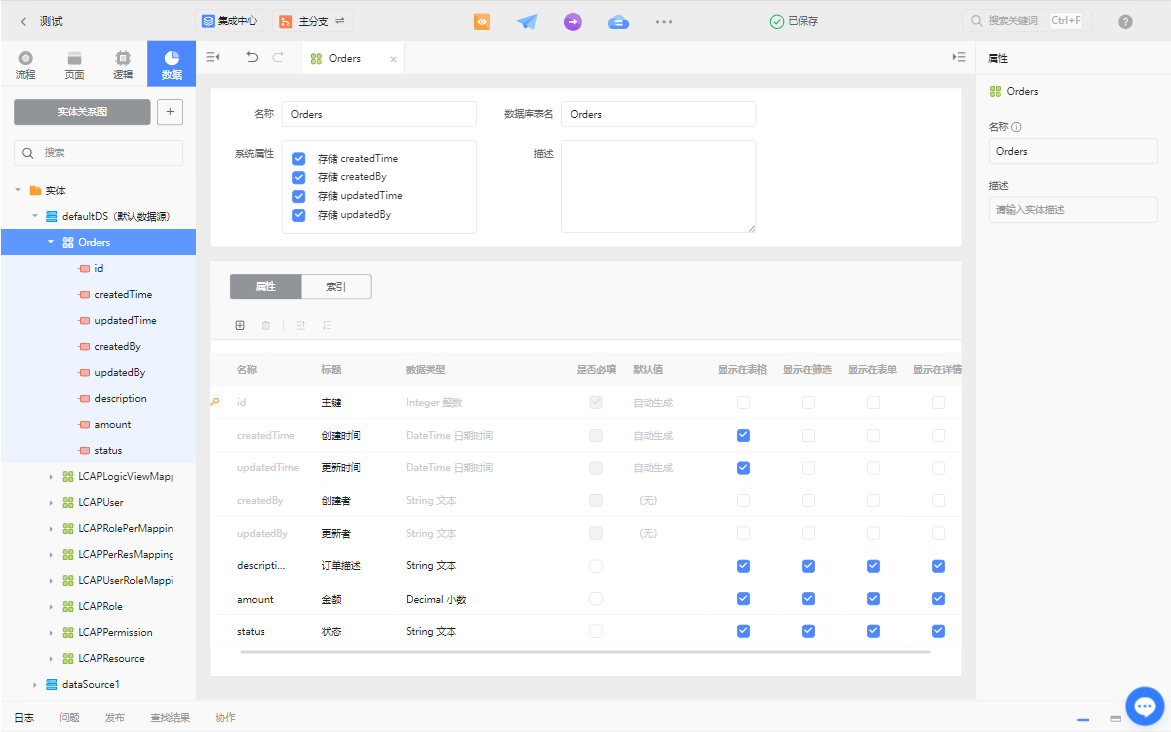Viewport: 1171px width, 732px height.
Task: Close the Orders tab
Action: (x=394, y=59)
